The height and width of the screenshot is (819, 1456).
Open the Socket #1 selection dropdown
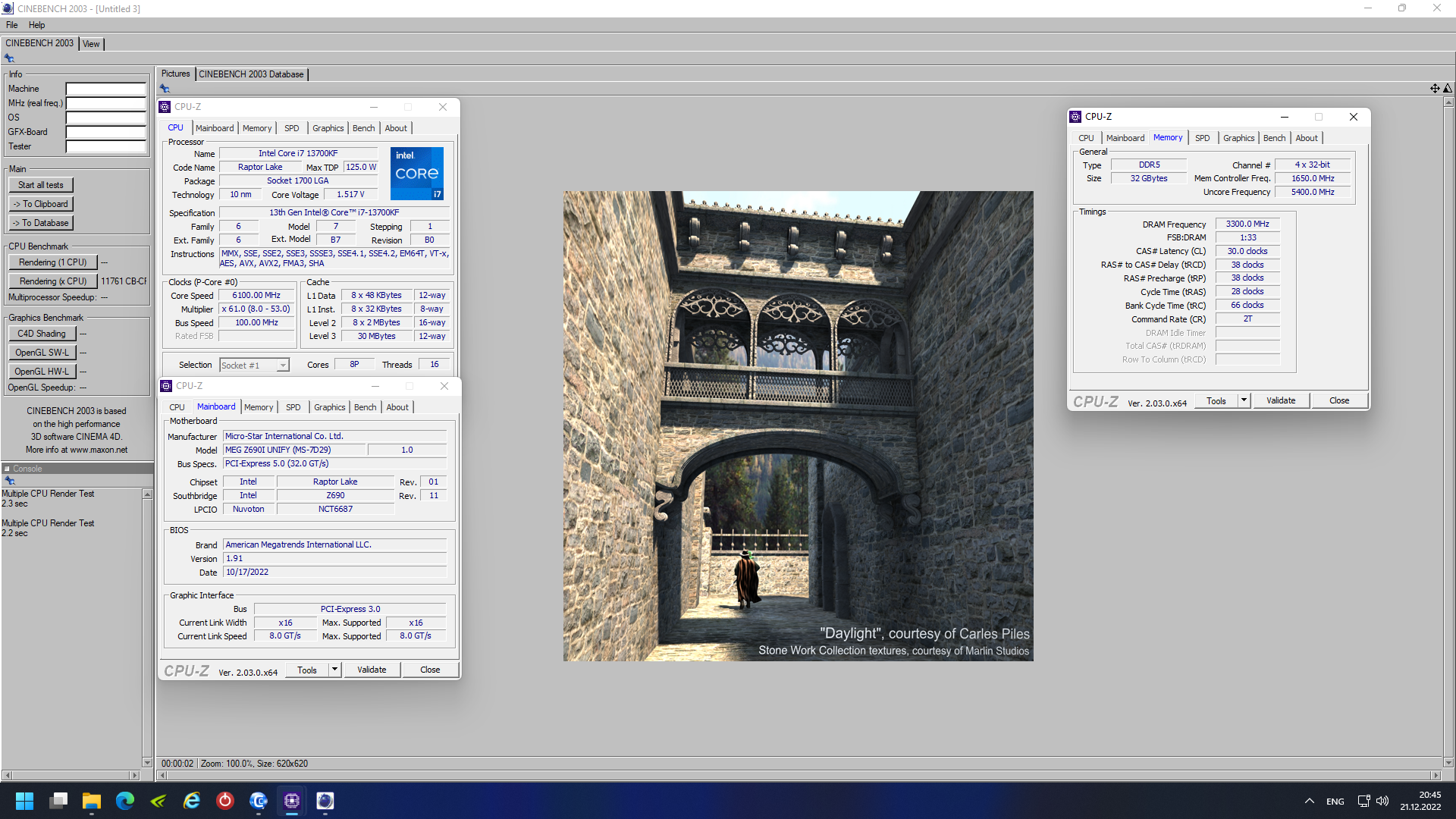tap(283, 366)
